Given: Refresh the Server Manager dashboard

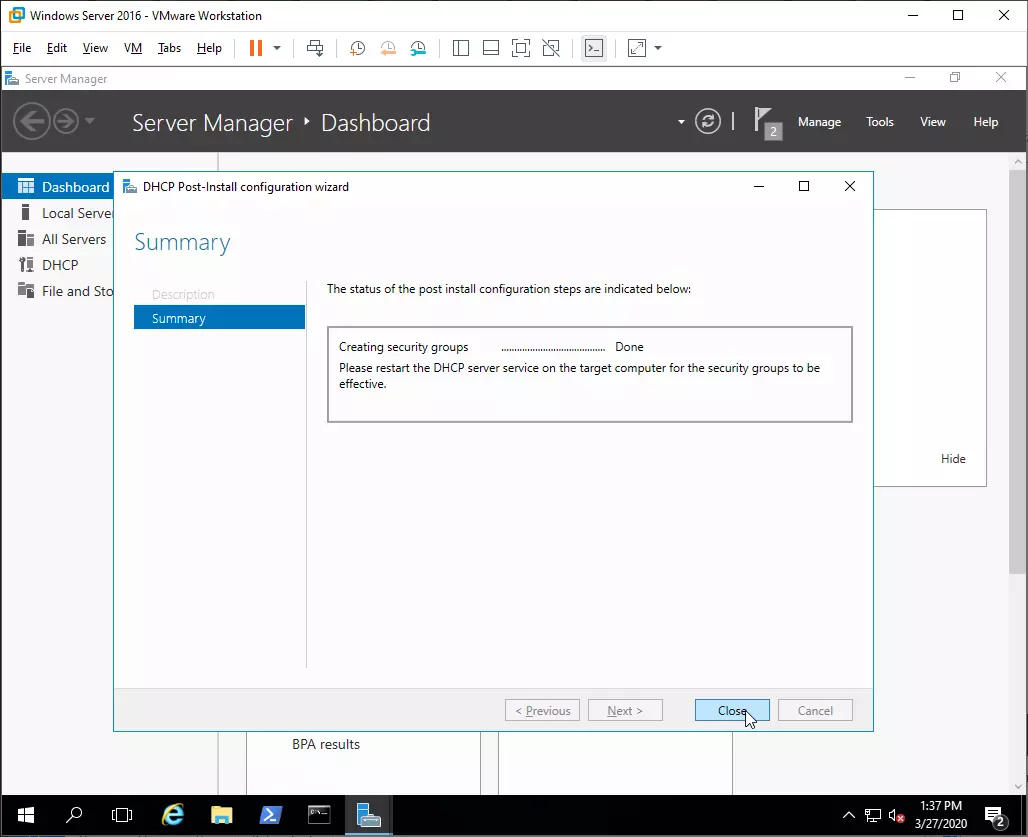Looking at the screenshot, I should 707,121.
